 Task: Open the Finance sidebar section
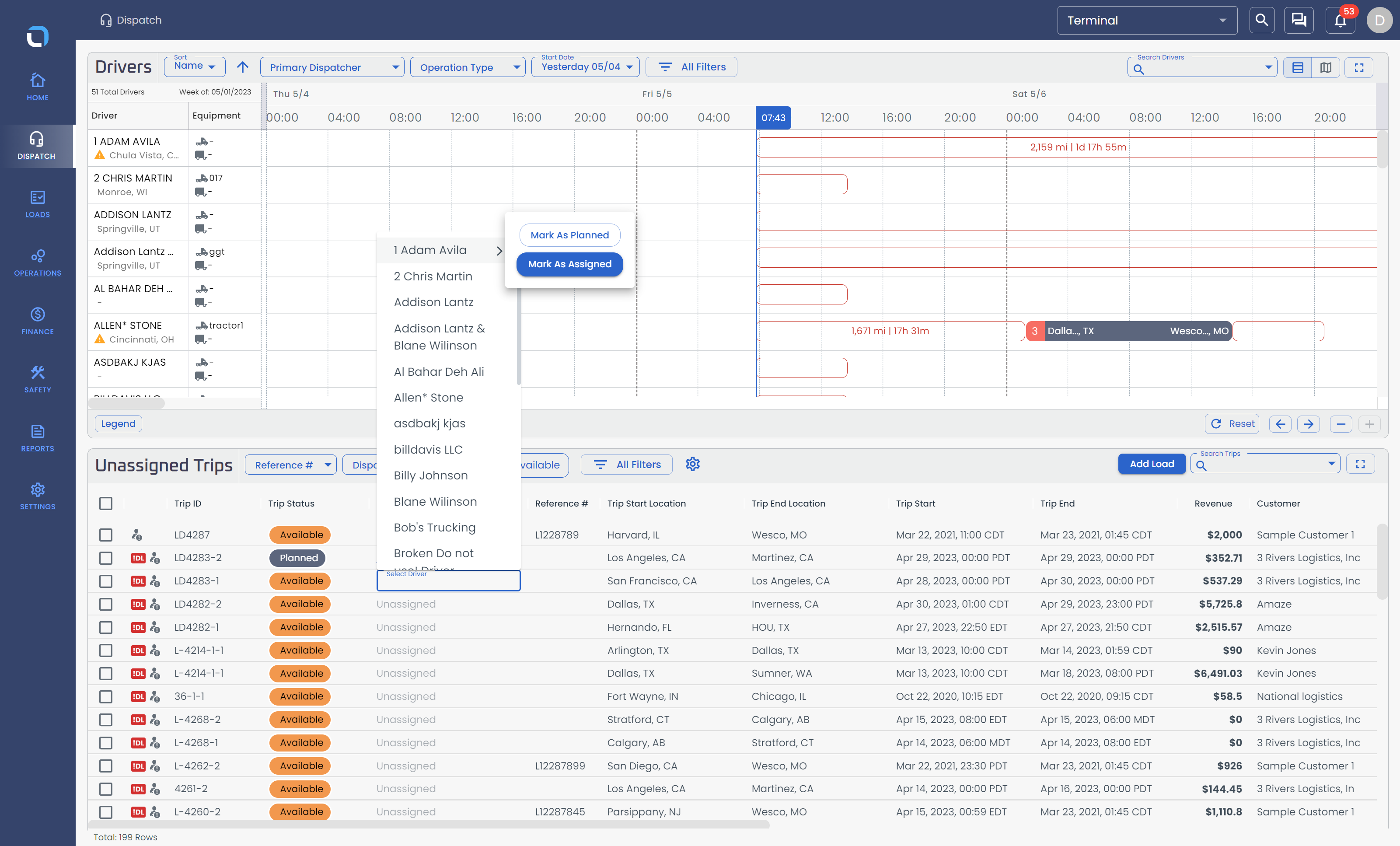38,321
